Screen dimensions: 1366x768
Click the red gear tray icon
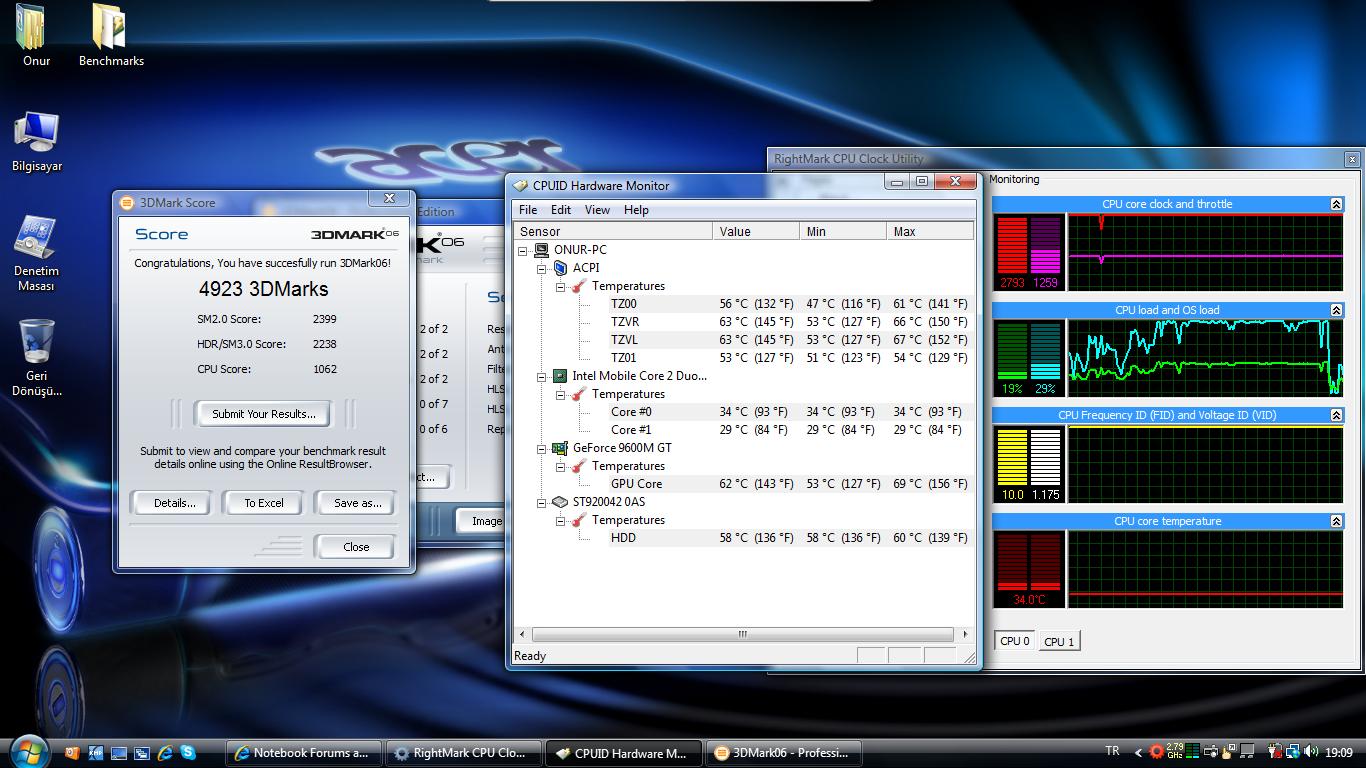click(1157, 752)
